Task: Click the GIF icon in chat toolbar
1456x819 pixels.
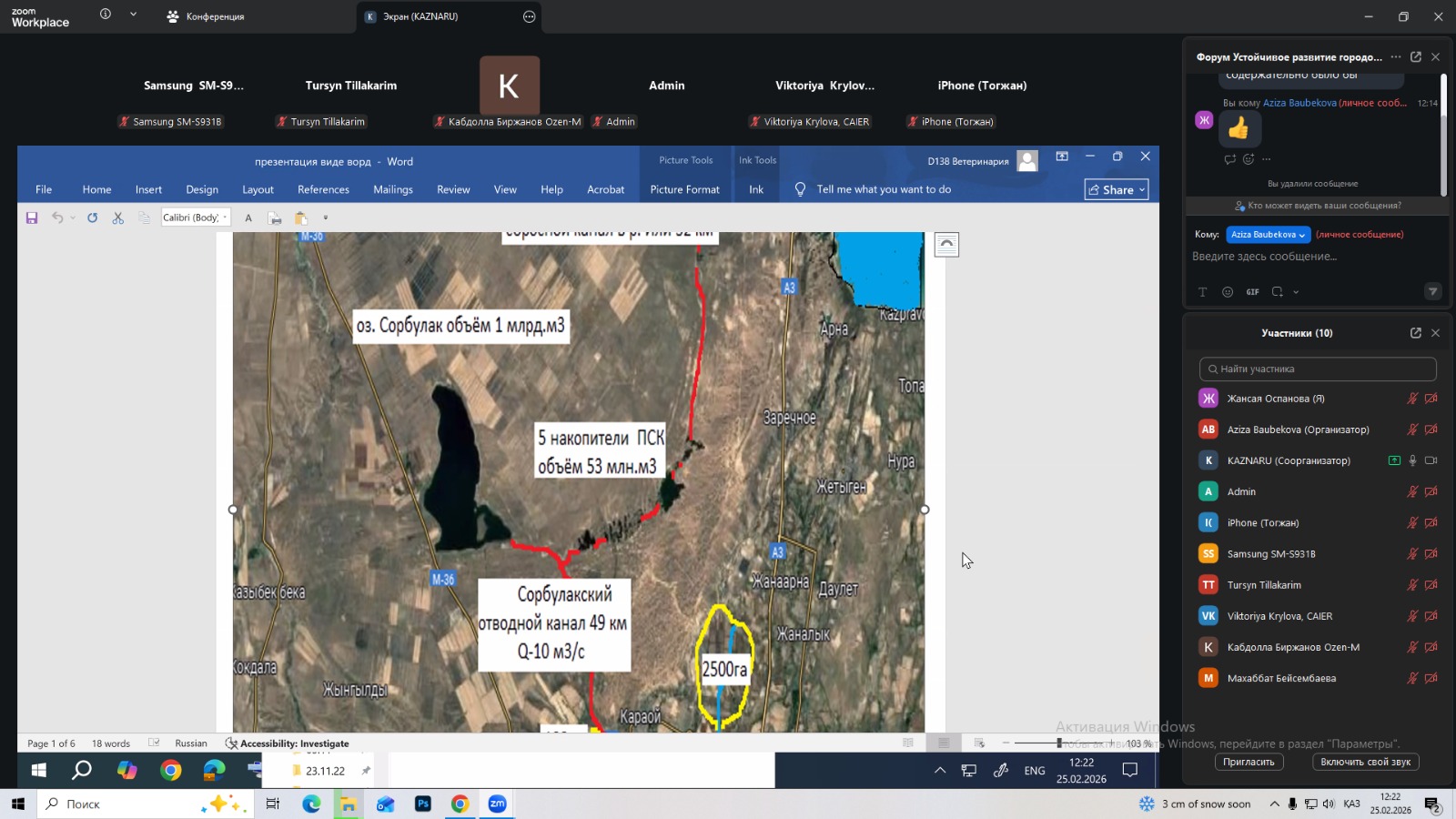Action: click(x=1253, y=292)
